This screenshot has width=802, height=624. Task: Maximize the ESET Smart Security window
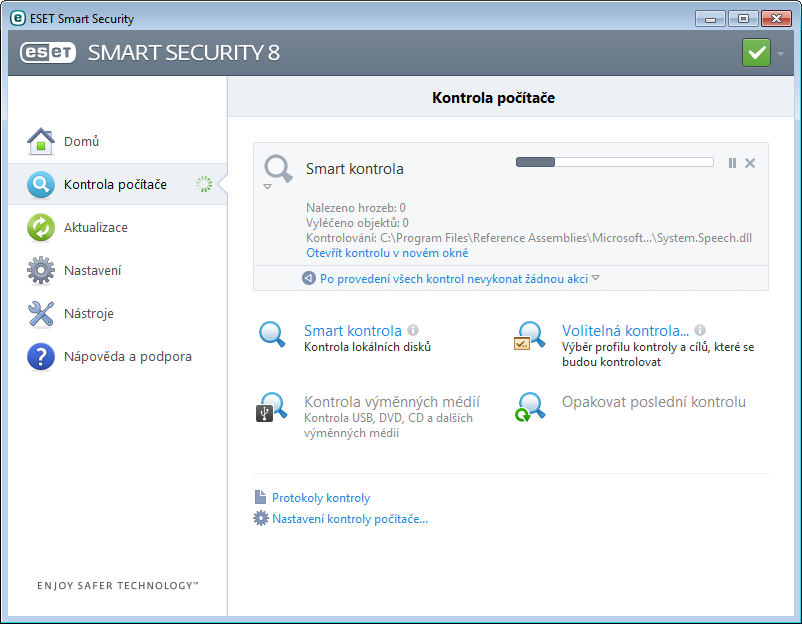coord(743,19)
